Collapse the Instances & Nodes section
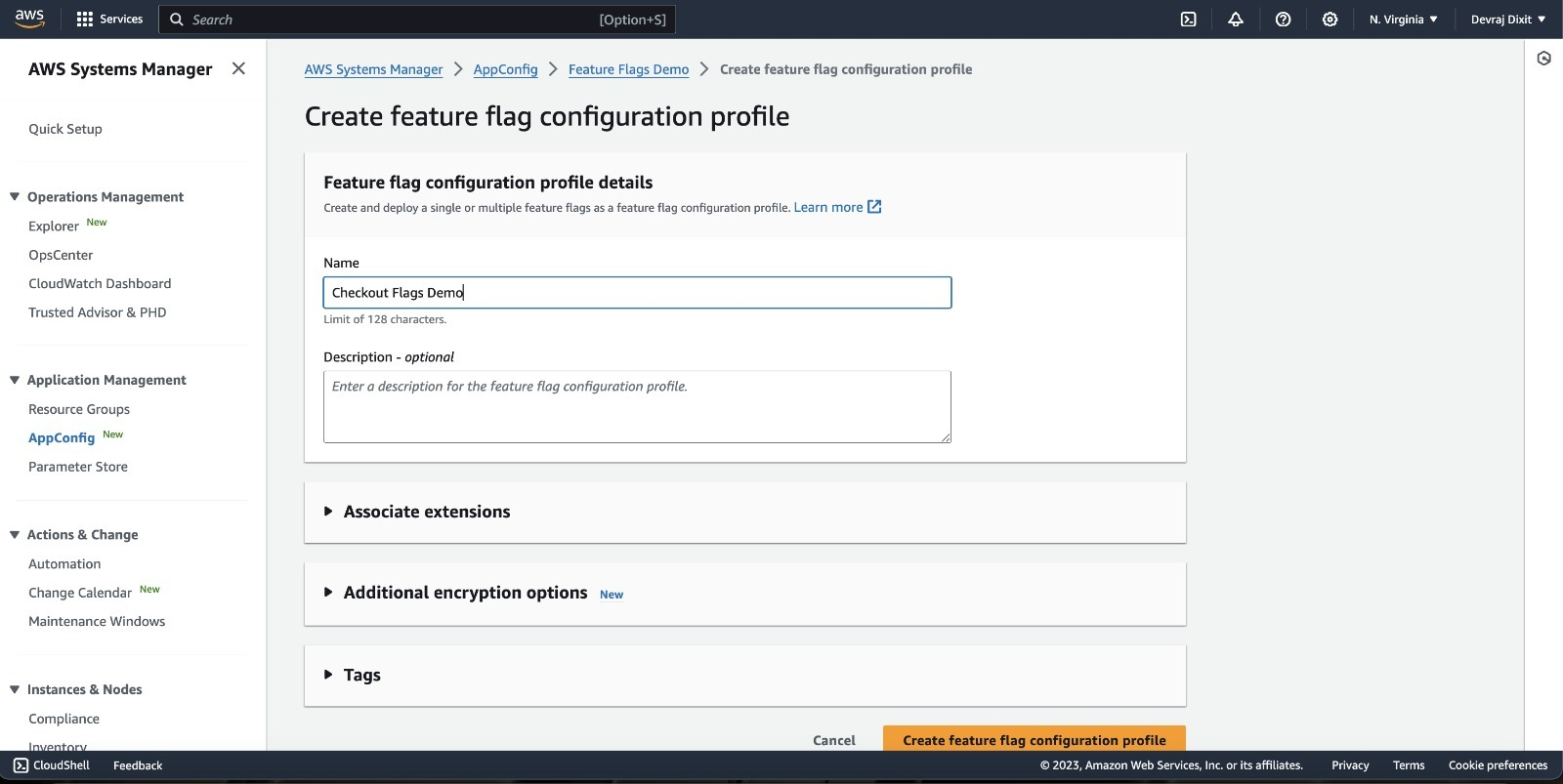The height and width of the screenshot is (784, 1563). (x=15, y=689)
